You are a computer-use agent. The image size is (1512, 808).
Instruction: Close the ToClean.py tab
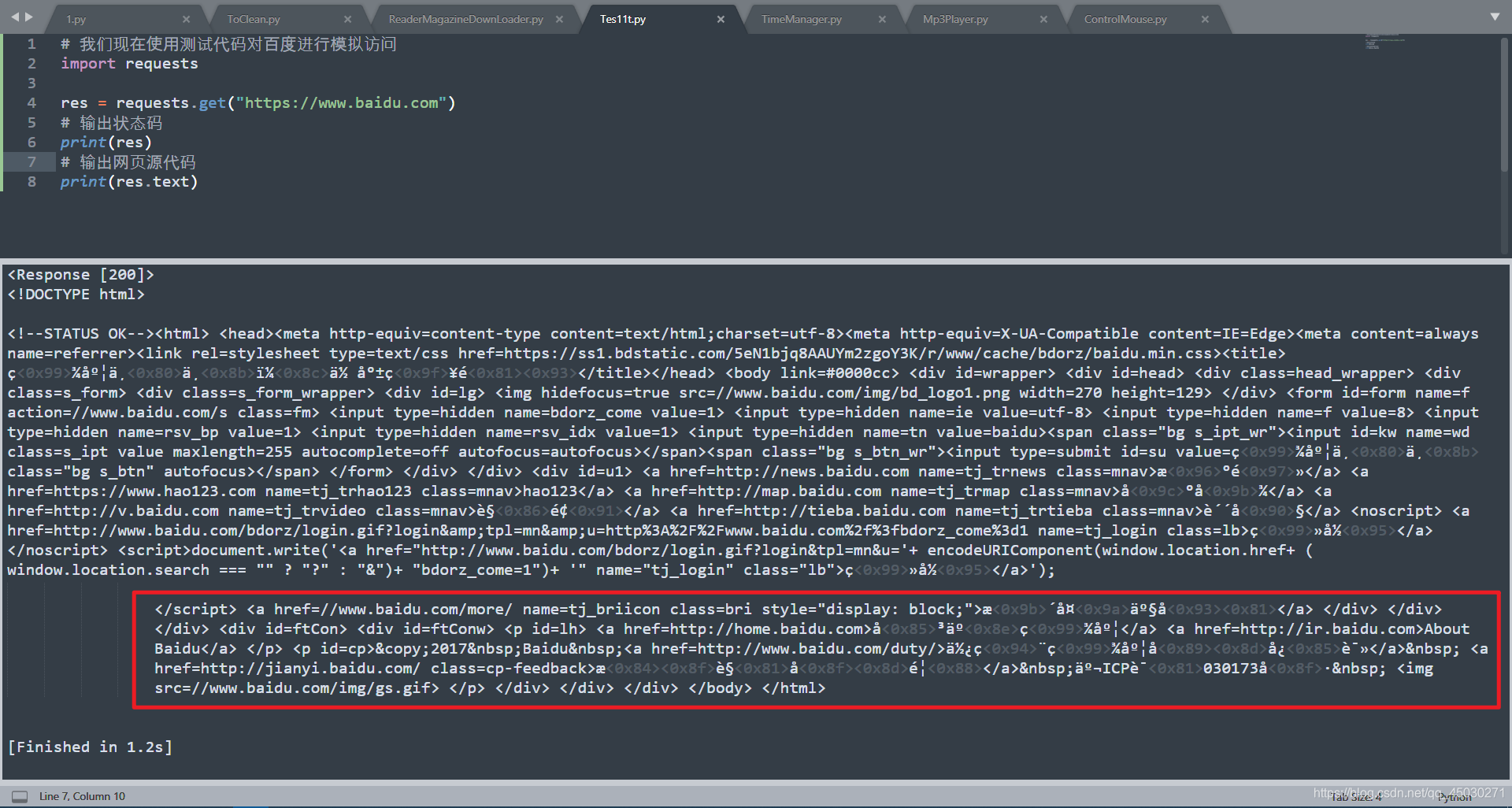tap(347, 19)
